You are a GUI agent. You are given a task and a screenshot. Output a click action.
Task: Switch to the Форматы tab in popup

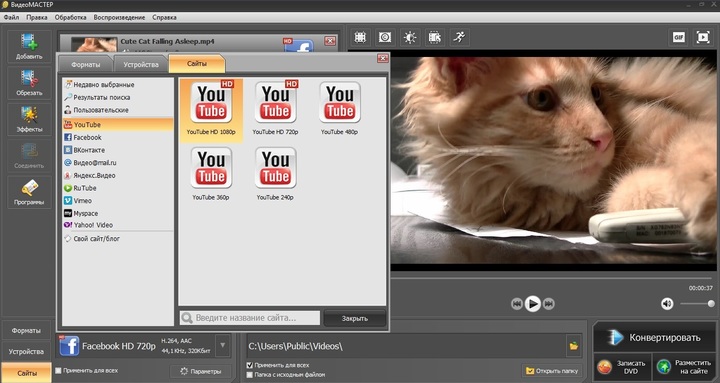point(85,65)
